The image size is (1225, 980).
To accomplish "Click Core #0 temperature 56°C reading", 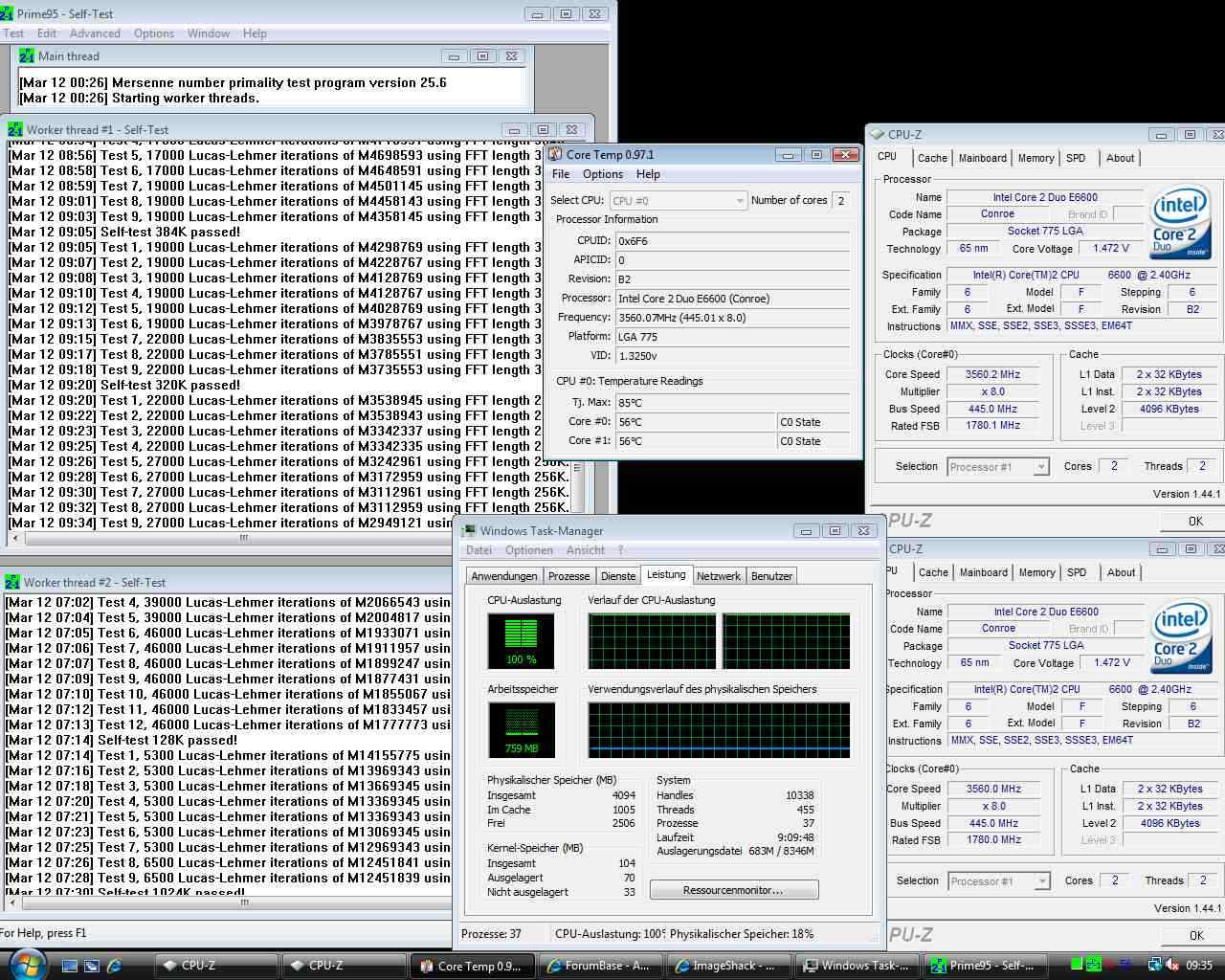I will pos(695,422).
